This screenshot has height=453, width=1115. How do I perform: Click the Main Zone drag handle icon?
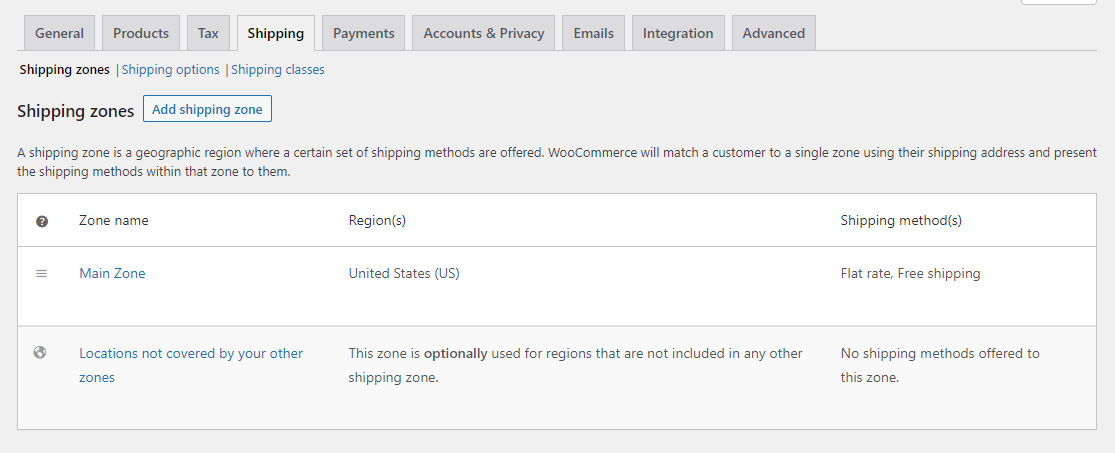click(x=42, y=273)
